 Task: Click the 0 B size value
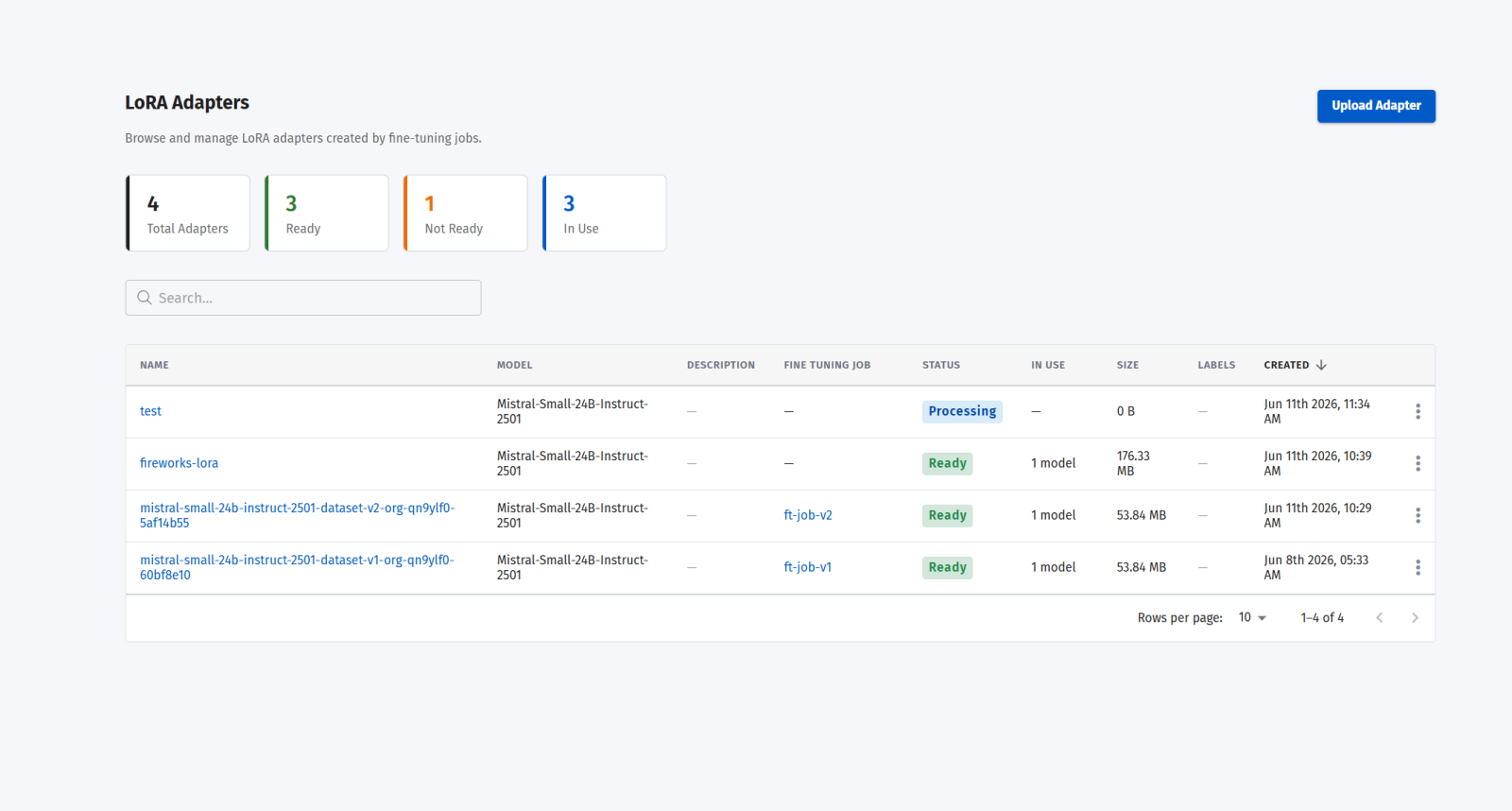click(x=1125, y=411)
